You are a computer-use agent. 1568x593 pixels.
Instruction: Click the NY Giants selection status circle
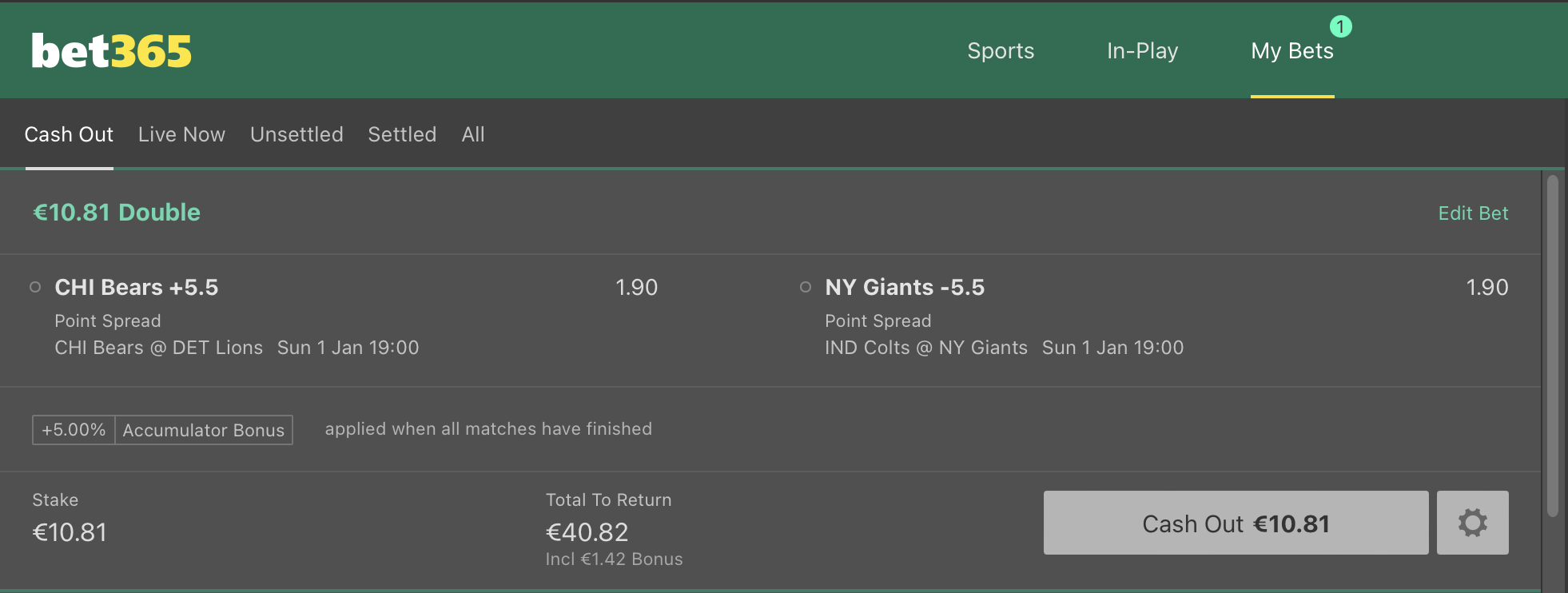coord(806,287)
